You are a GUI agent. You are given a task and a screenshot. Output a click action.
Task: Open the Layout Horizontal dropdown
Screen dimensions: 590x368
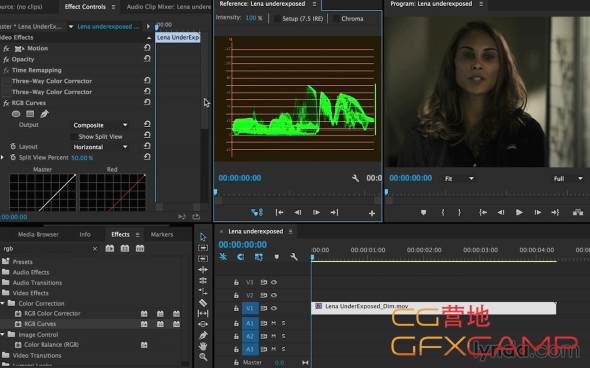pos(100,147)
